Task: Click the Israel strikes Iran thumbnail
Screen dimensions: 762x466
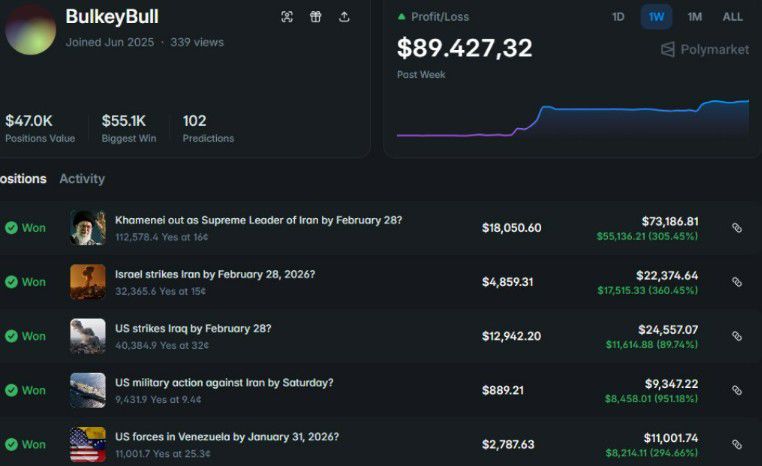Action: tap(88, 282)
